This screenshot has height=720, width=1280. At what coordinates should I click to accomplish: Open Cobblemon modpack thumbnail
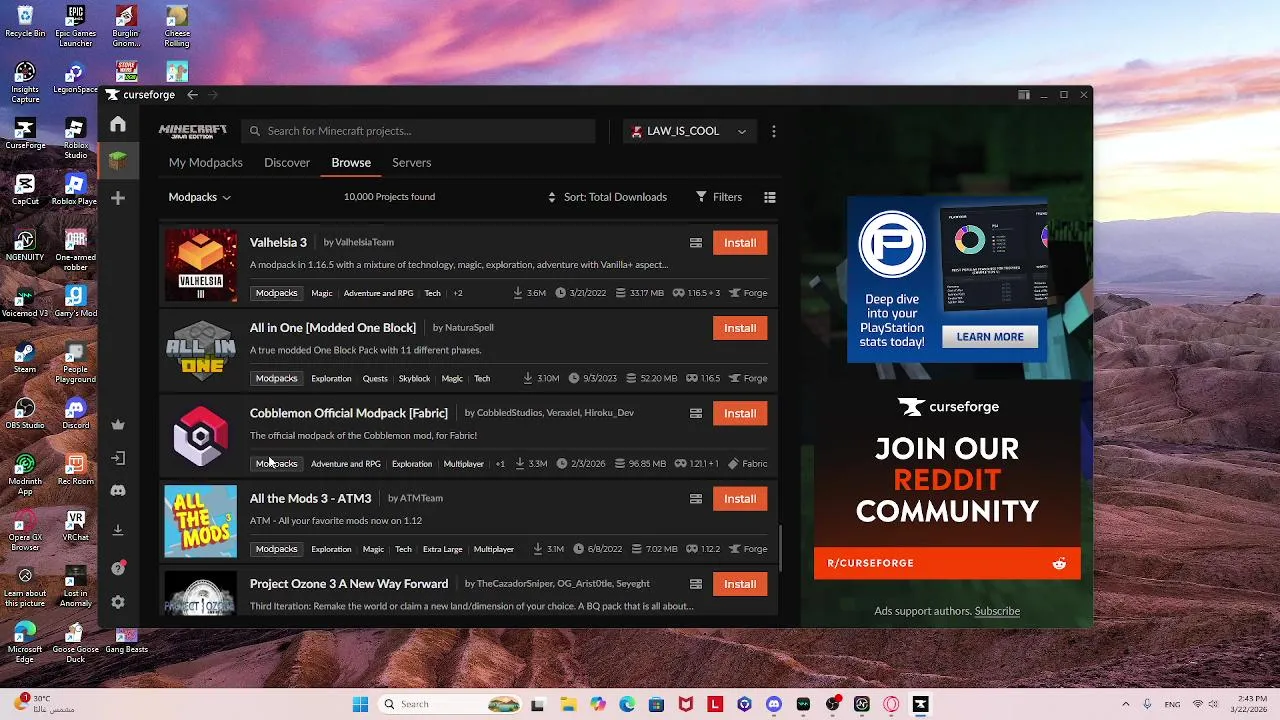(200, 436)
